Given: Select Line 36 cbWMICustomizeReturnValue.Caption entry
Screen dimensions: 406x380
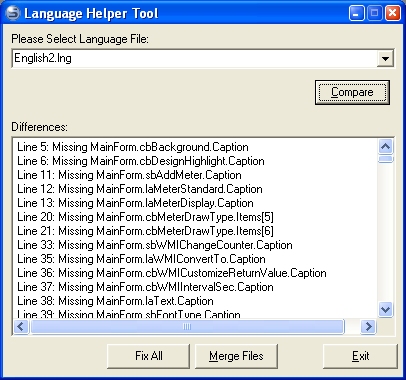Looking at the screenshot, I should tap(172, 273).
